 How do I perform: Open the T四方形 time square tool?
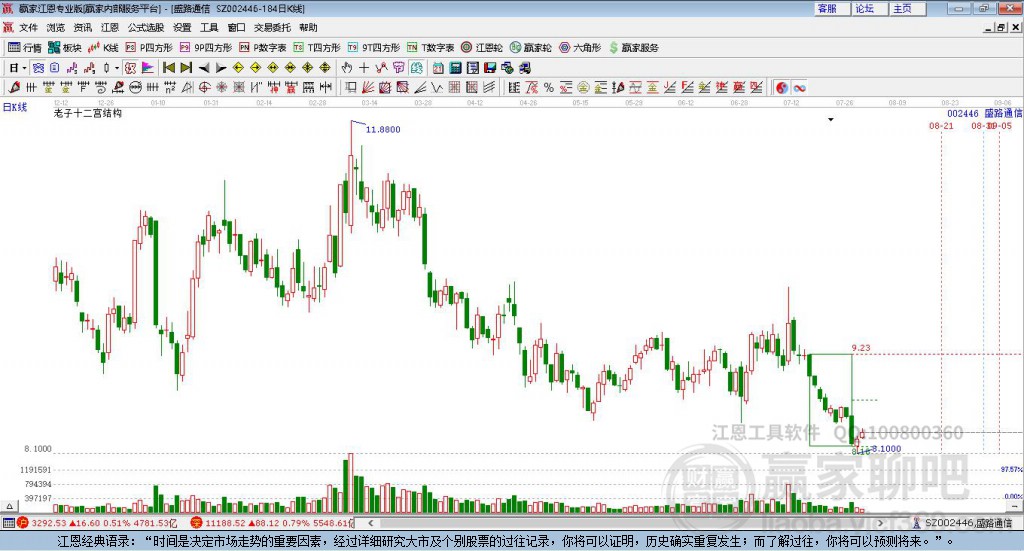(317, 48)
